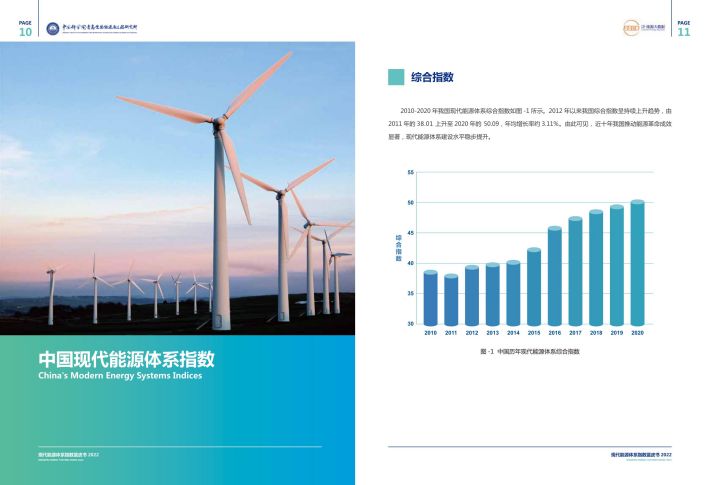Click the 综合指数 section heading
Screen dimensions: 710x485
[433, 77]
